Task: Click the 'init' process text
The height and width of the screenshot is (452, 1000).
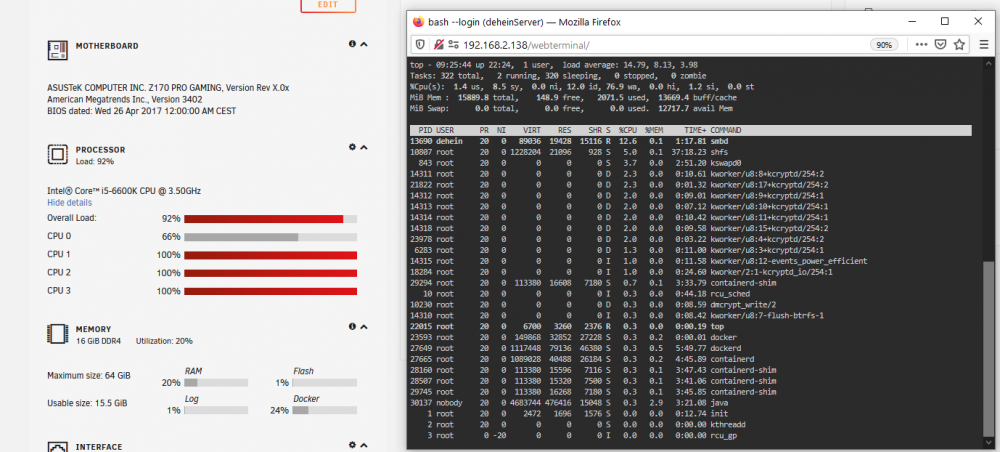Action: pos(719,414)
